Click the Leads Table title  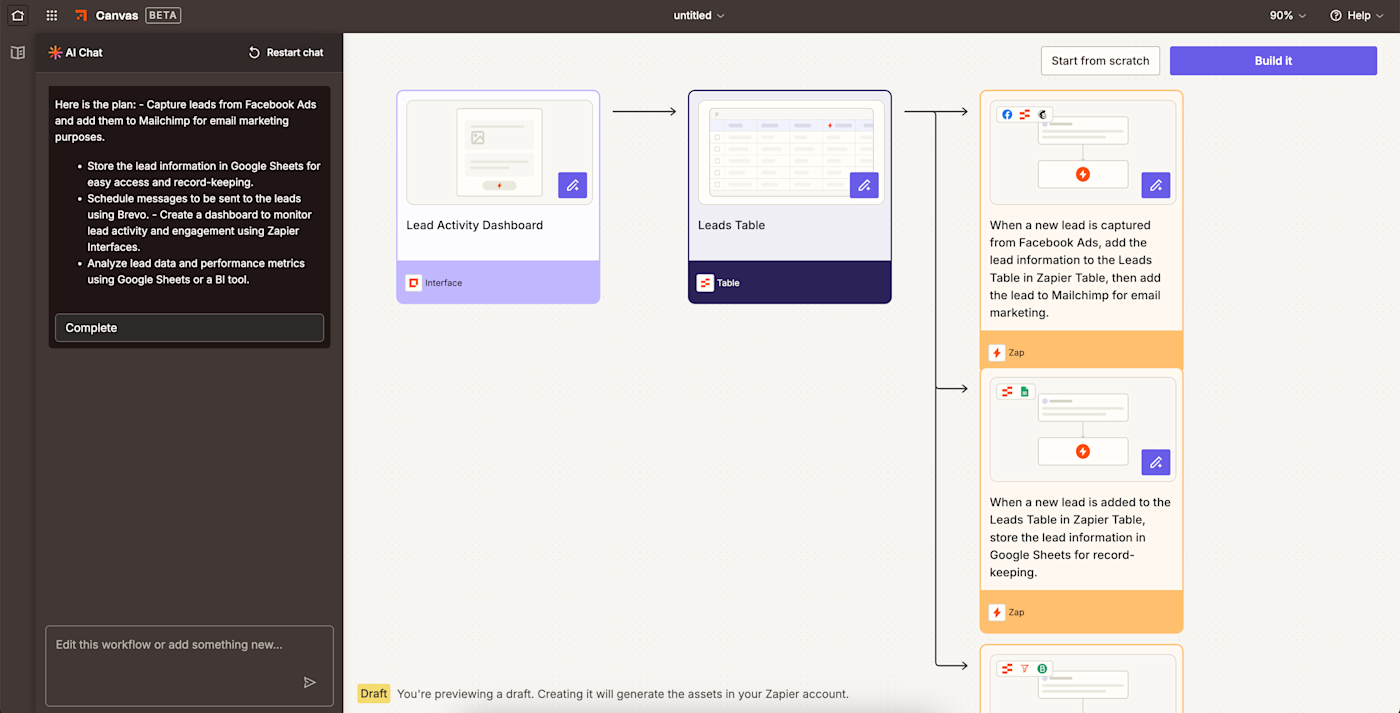tap(731, 225)
